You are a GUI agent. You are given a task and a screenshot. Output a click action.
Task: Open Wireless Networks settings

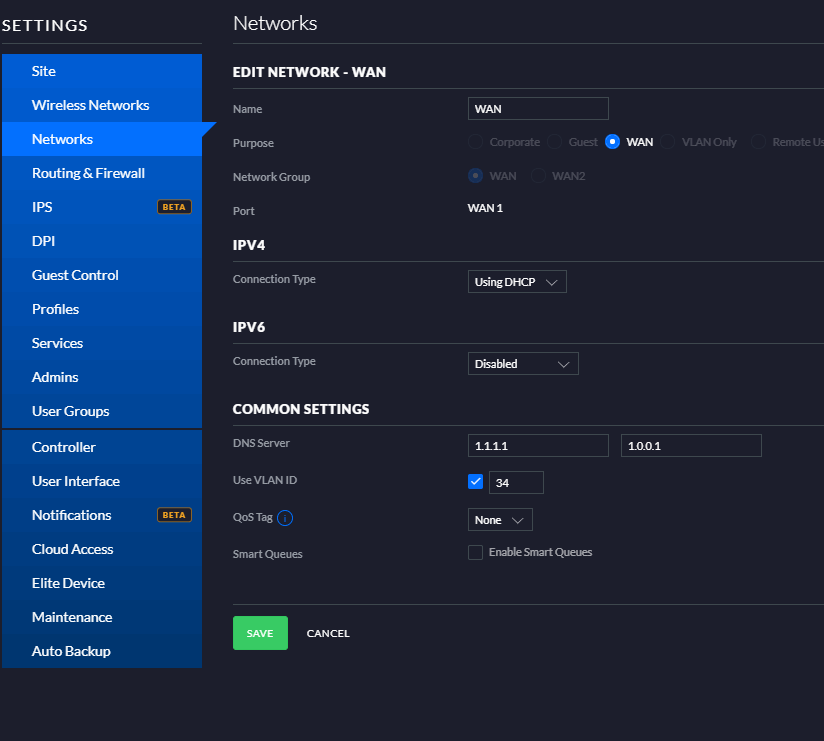90,105
